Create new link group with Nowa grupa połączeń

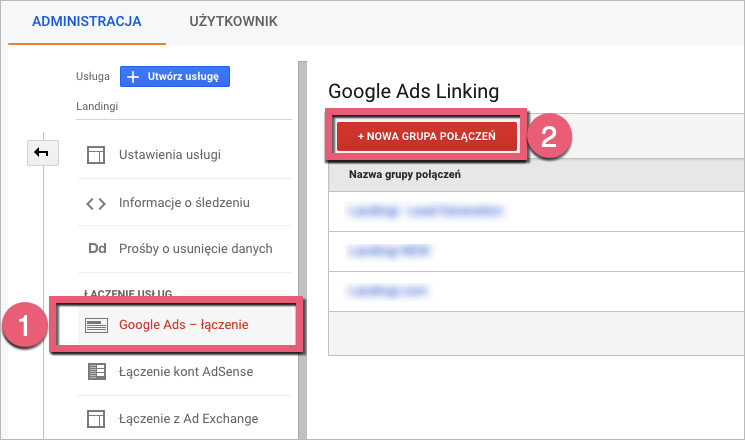pyautogui.click(x=426, y=136)
